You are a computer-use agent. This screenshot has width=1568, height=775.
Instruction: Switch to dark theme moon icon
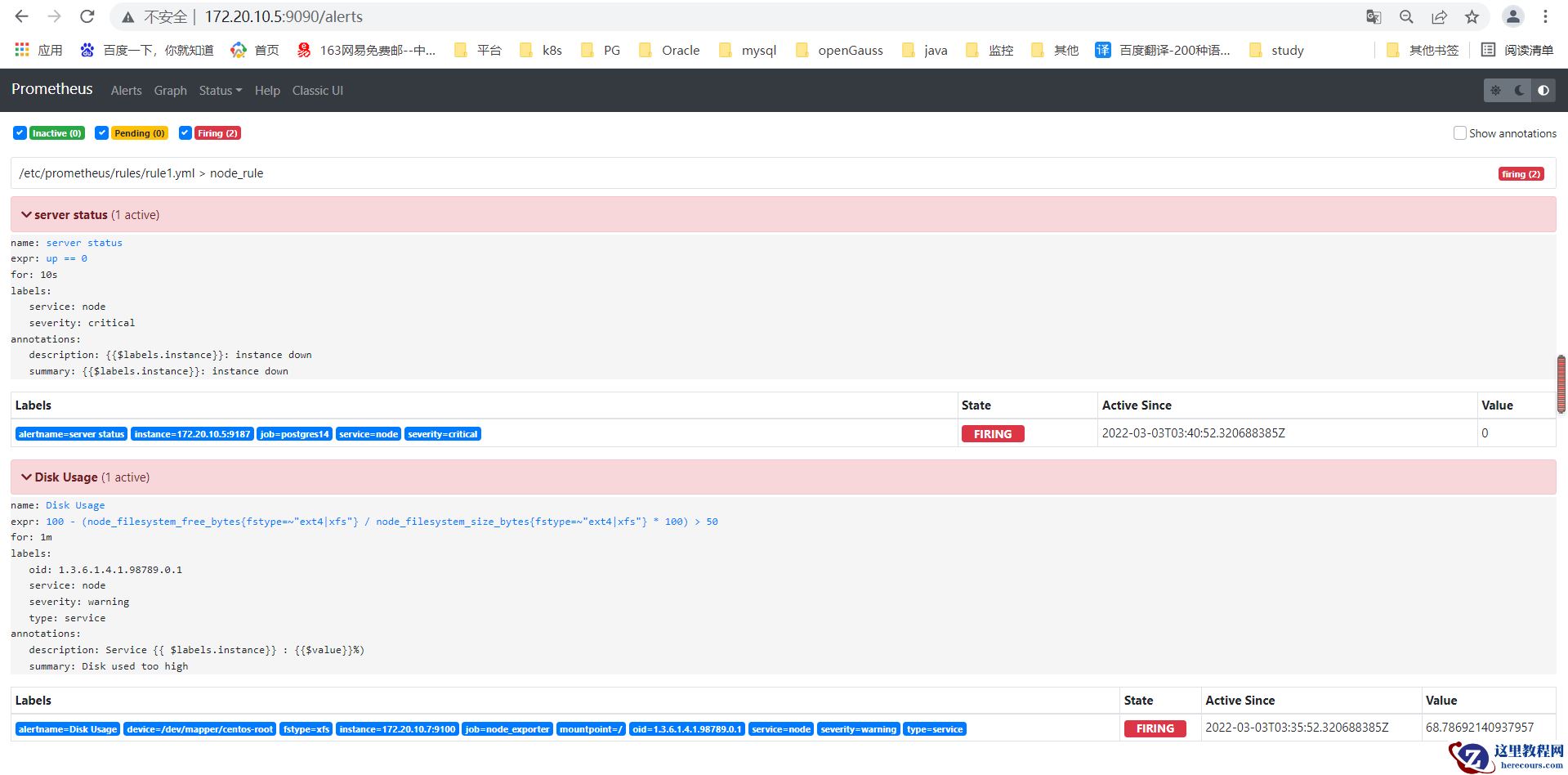tap(1519, 91)
